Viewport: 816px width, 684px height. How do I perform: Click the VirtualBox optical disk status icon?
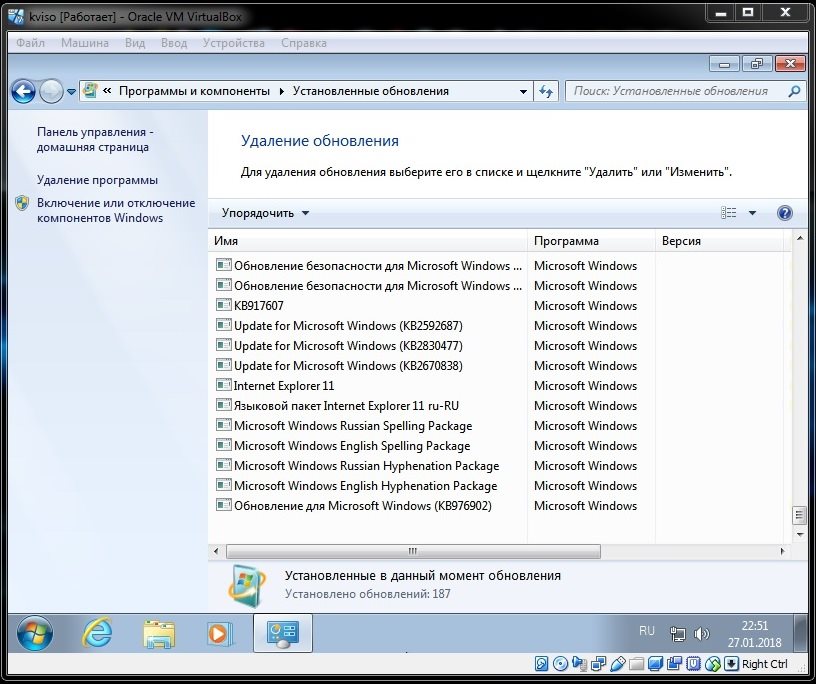560,664
